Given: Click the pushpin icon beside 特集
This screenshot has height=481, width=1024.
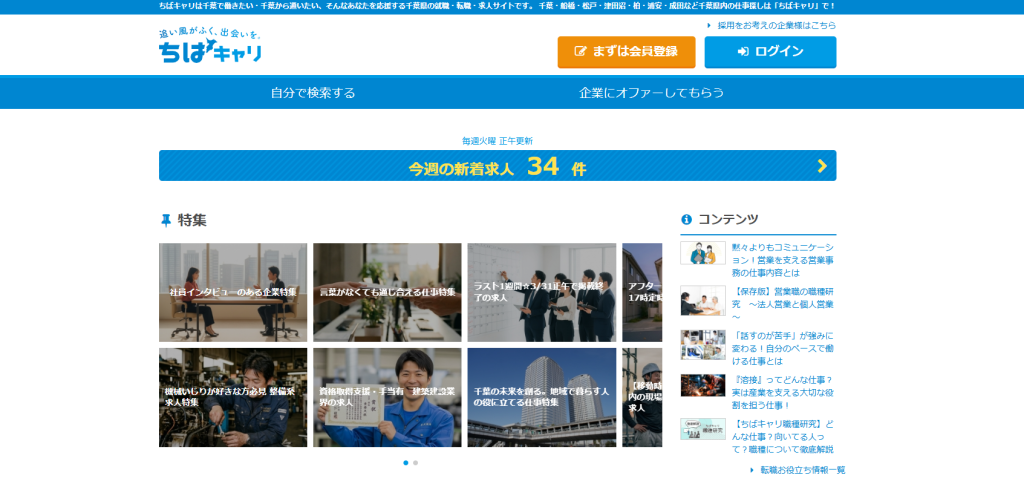Looking at the screenshot, I should pos(166,220).
